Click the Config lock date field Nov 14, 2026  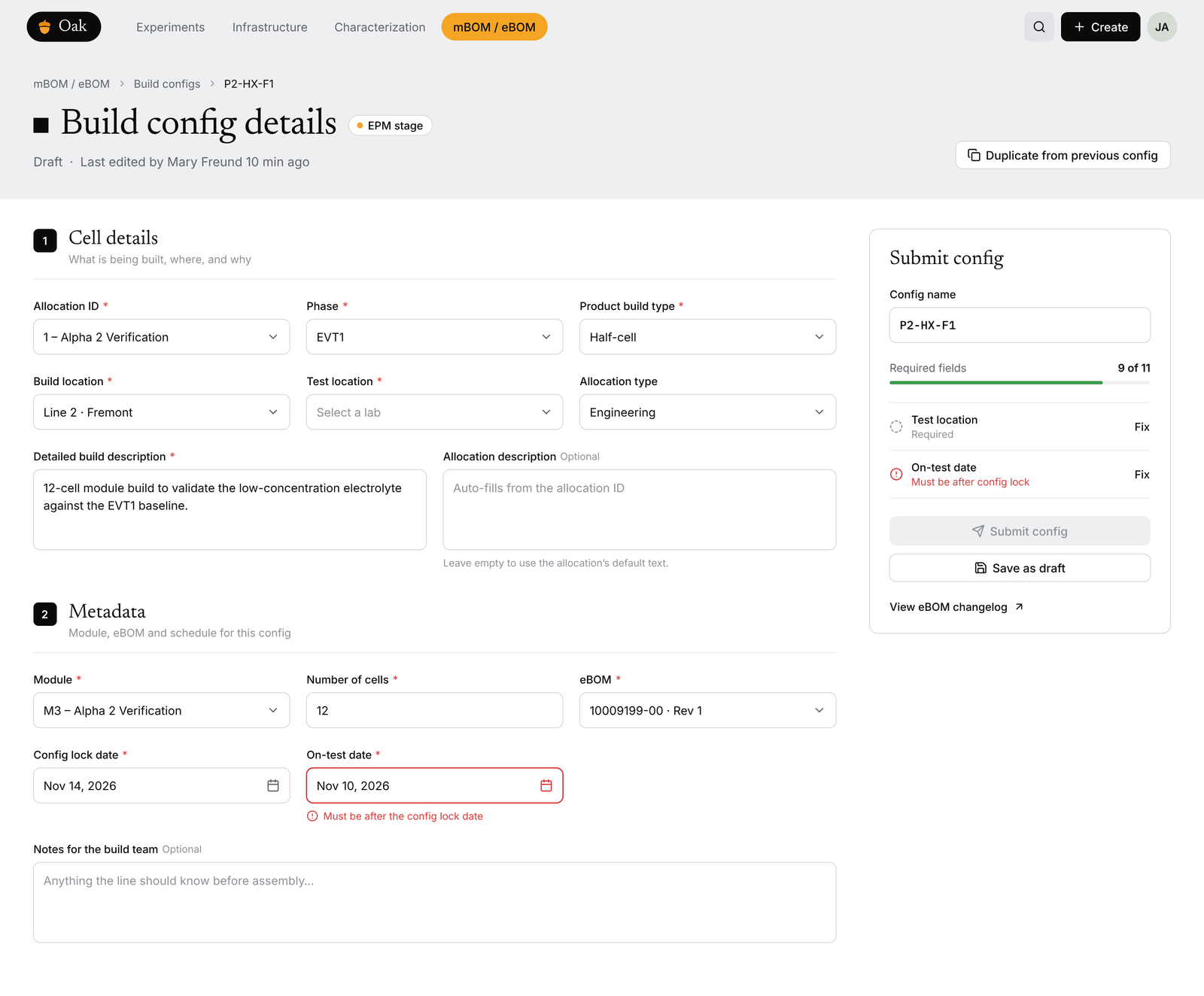(162, 785)
